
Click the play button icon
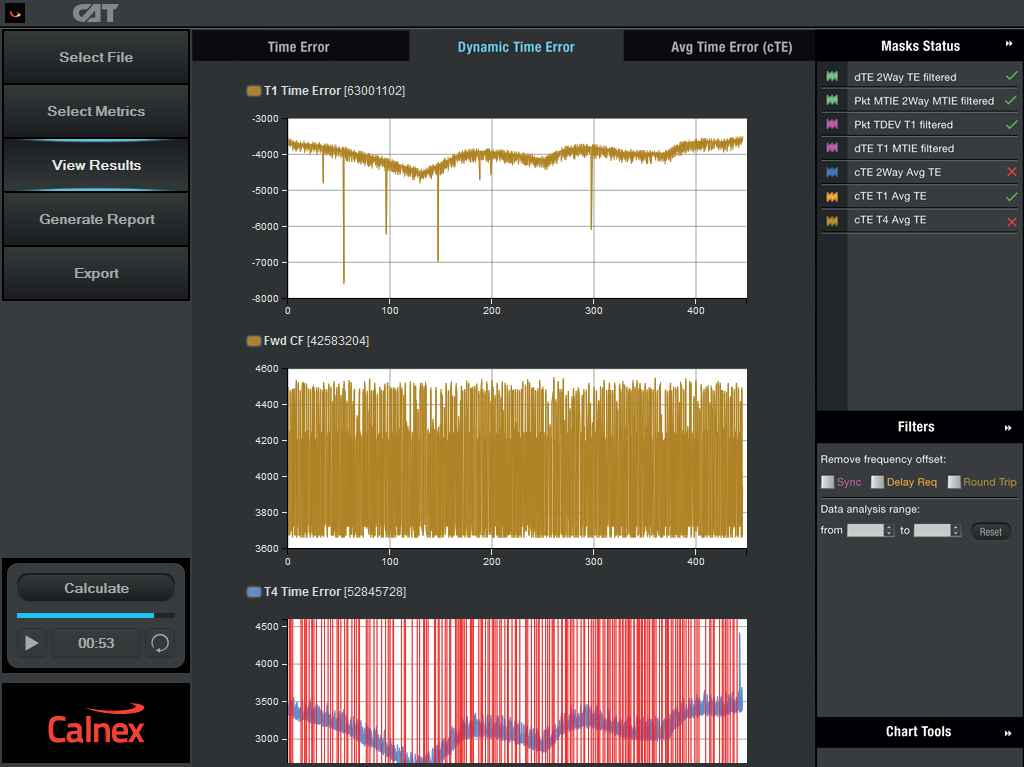click(32, 643)
